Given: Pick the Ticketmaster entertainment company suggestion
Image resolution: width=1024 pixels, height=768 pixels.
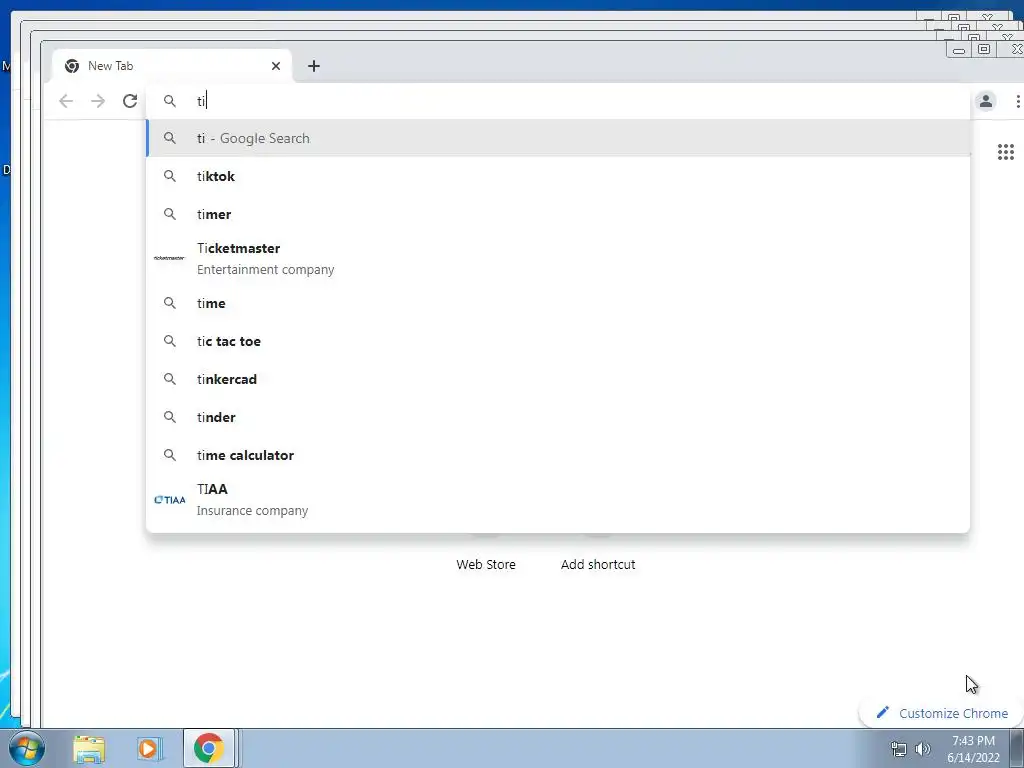Looking at the screenshot, I should click(x=558, y=259).
